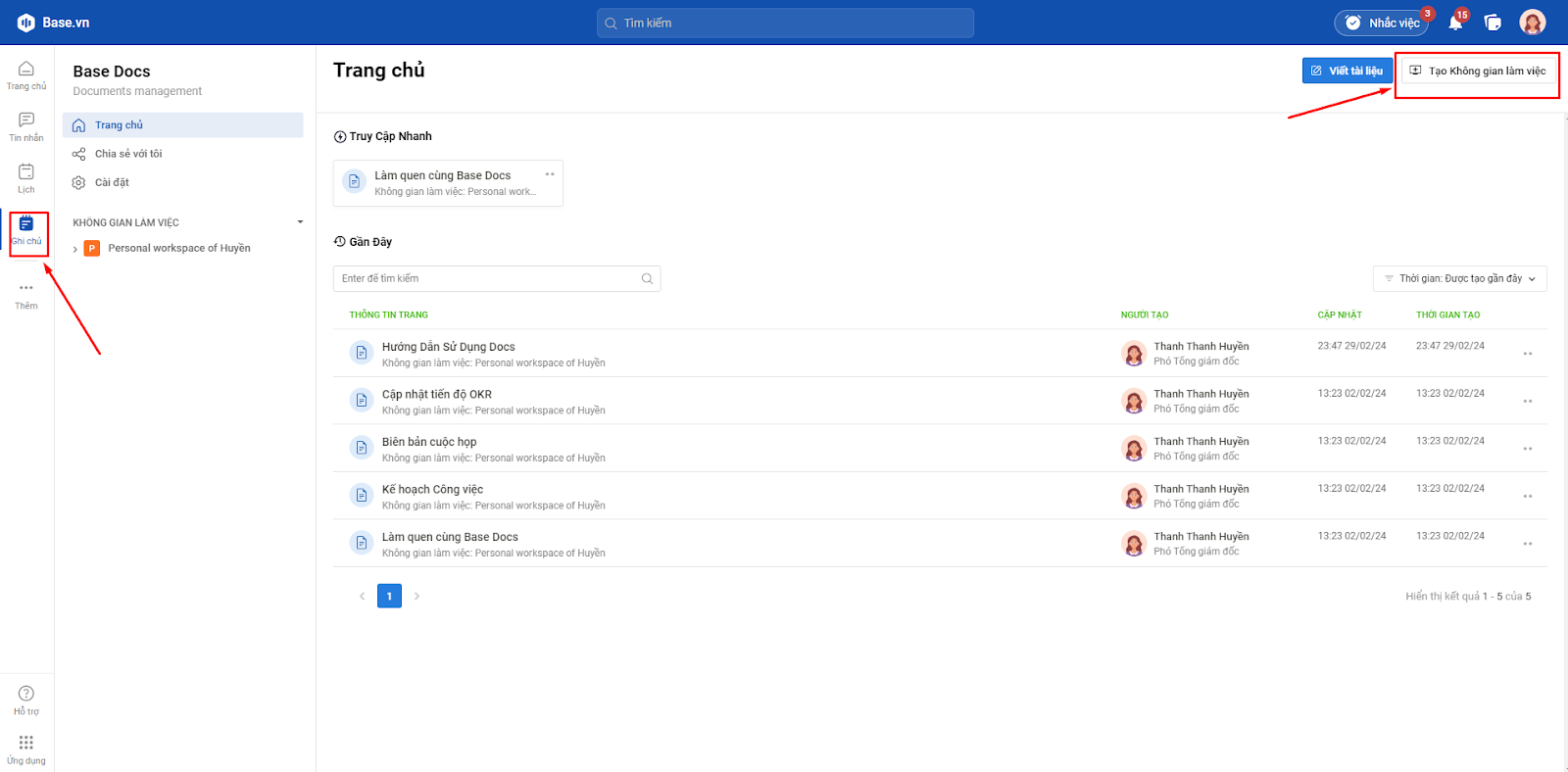Open options dots on quick access card
Screen dimensions: 1568x772
pos(550,174)
